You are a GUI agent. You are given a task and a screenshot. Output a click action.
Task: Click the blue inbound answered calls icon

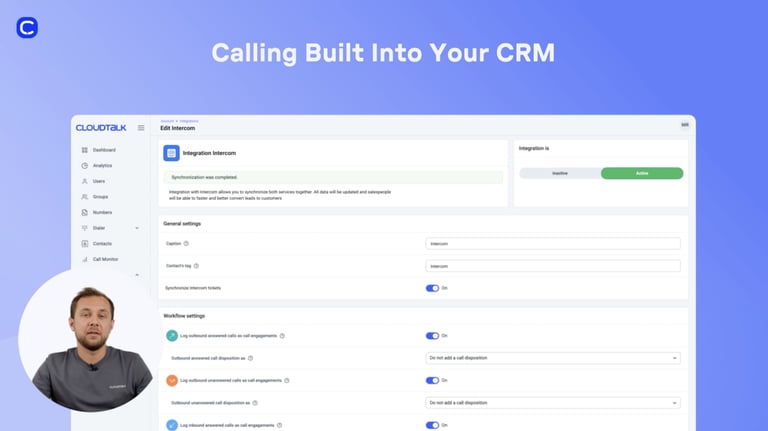click(x=172, y=425)
